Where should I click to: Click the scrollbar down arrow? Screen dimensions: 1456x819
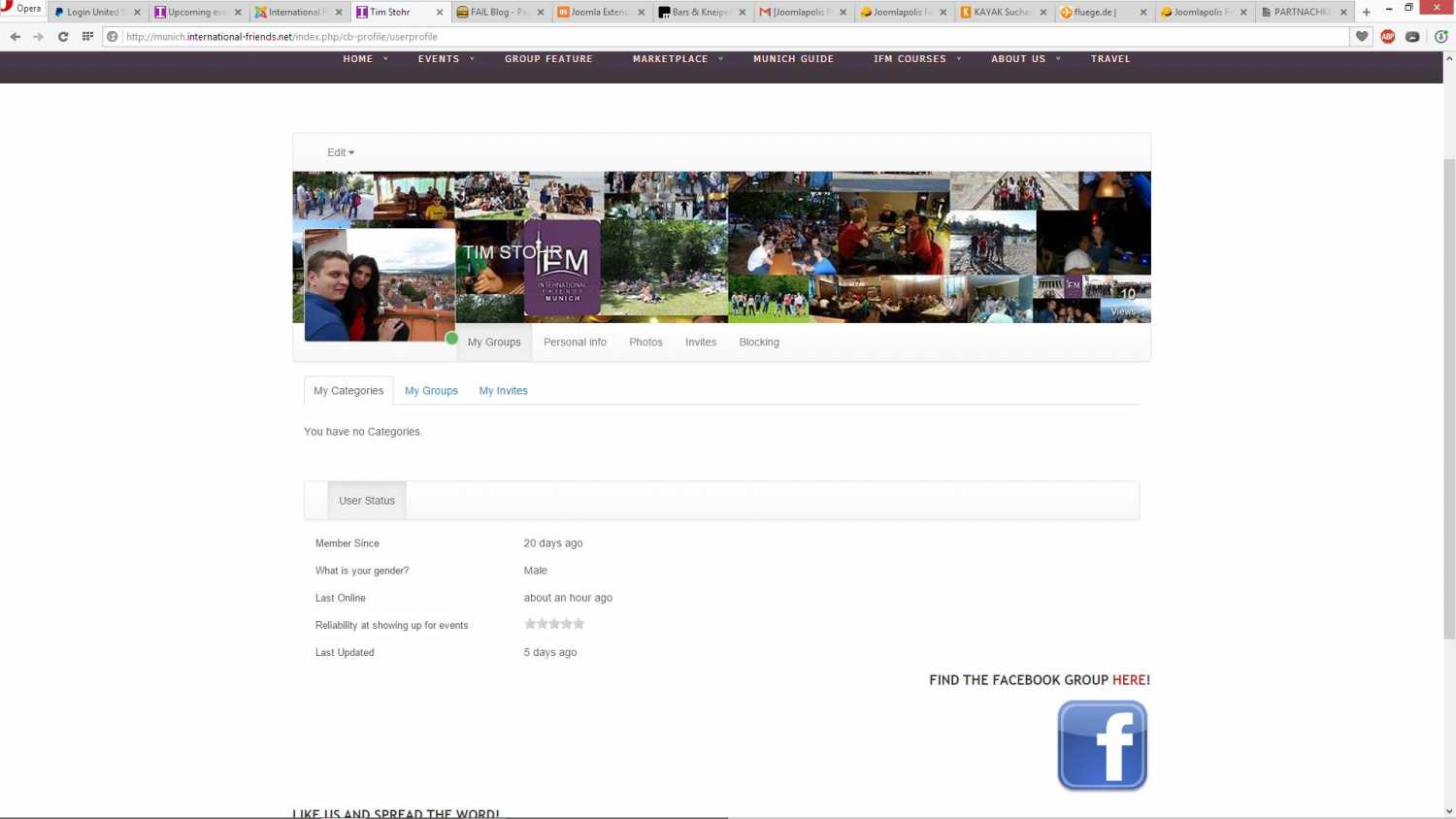click(x=1449, y=811)
